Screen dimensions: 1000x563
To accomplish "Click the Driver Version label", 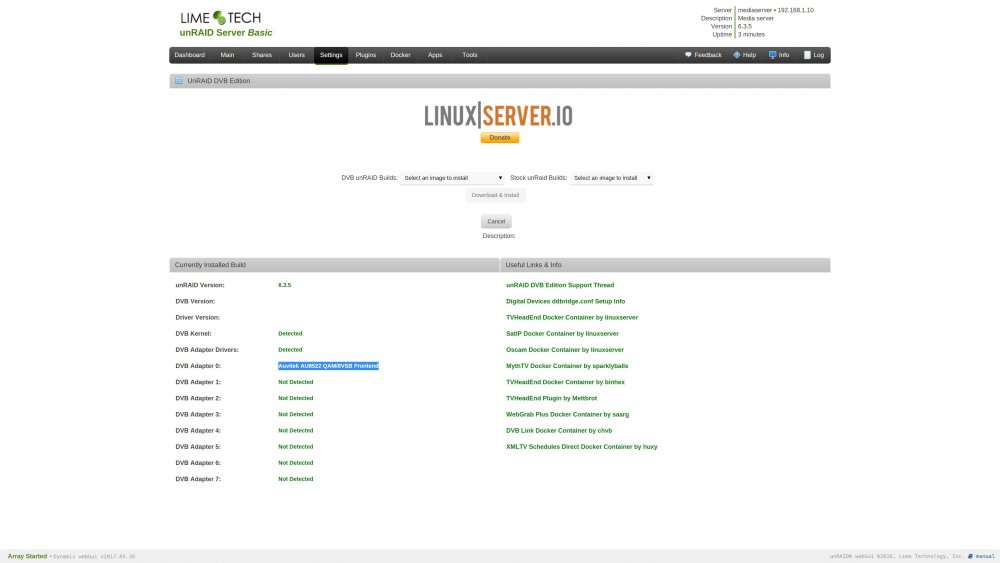I will coord(197,318).
